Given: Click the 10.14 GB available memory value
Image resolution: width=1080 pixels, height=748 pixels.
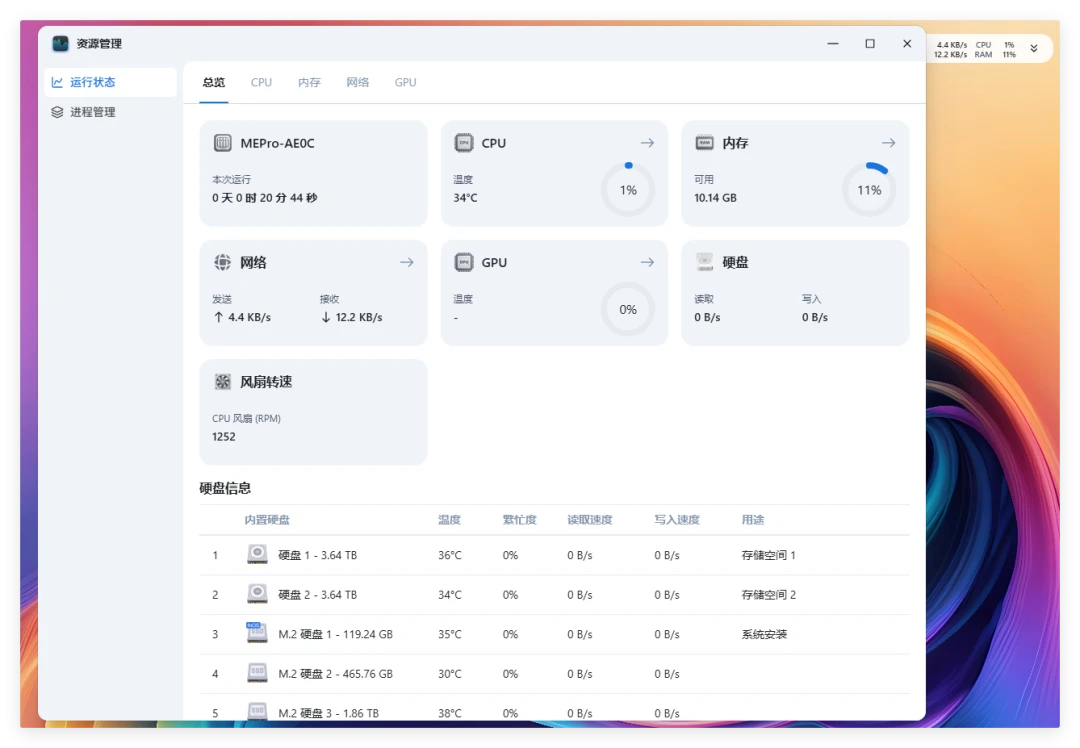Looking at the screenshot, I should 715,198.
